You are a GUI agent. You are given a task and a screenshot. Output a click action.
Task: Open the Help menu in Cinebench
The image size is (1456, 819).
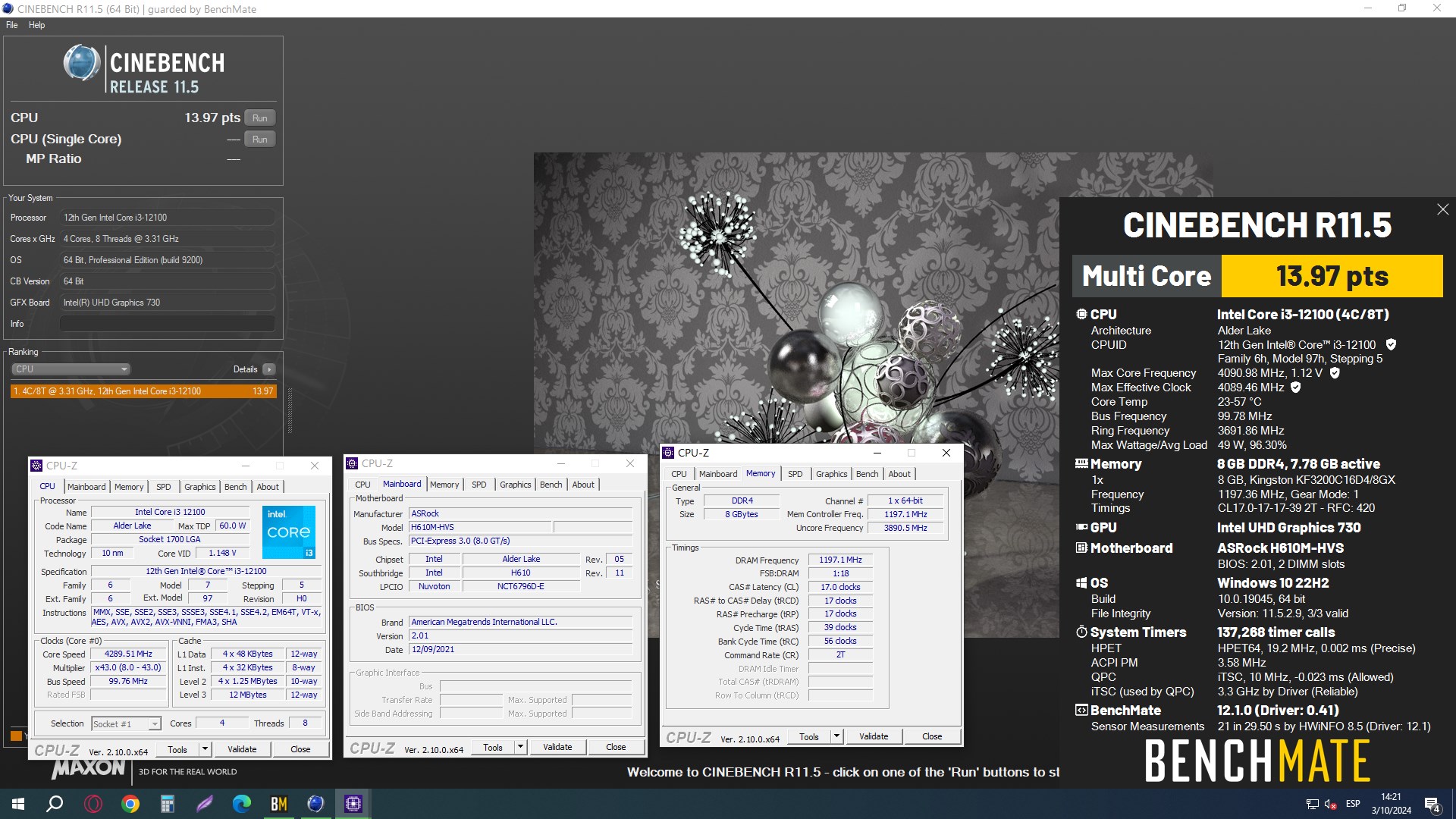36,25
